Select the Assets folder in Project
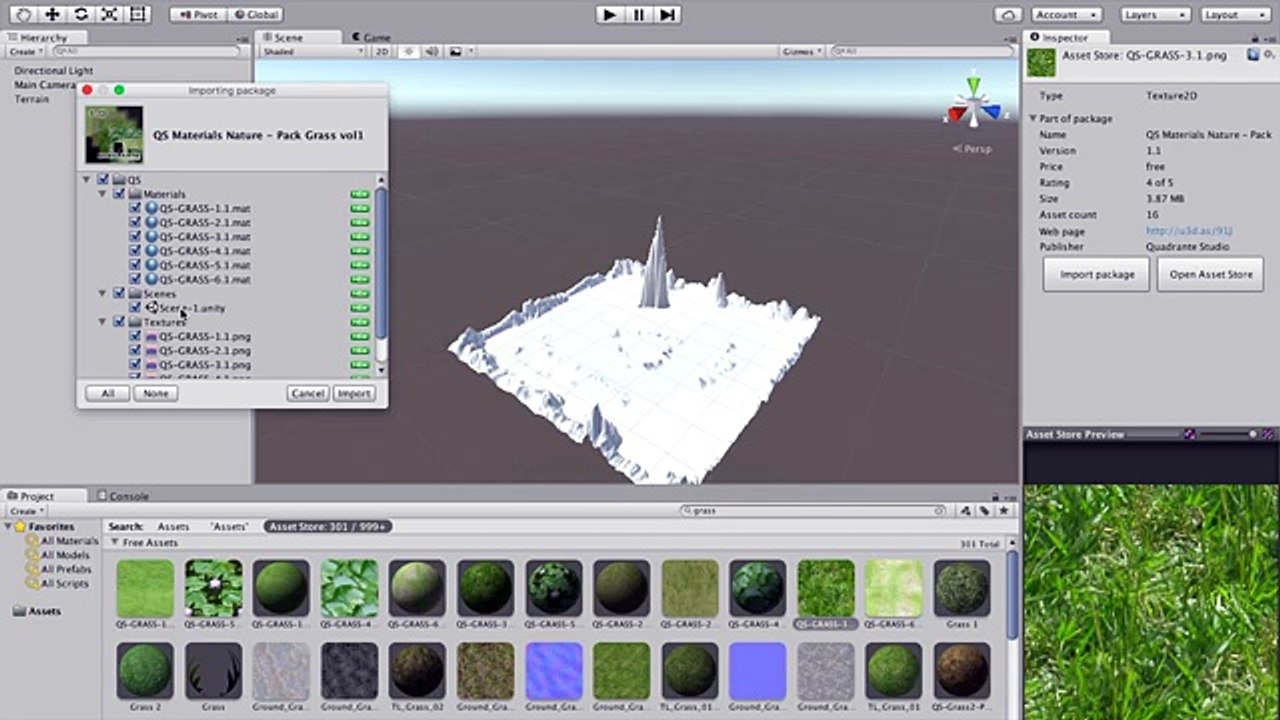 (x=37, y=611)
